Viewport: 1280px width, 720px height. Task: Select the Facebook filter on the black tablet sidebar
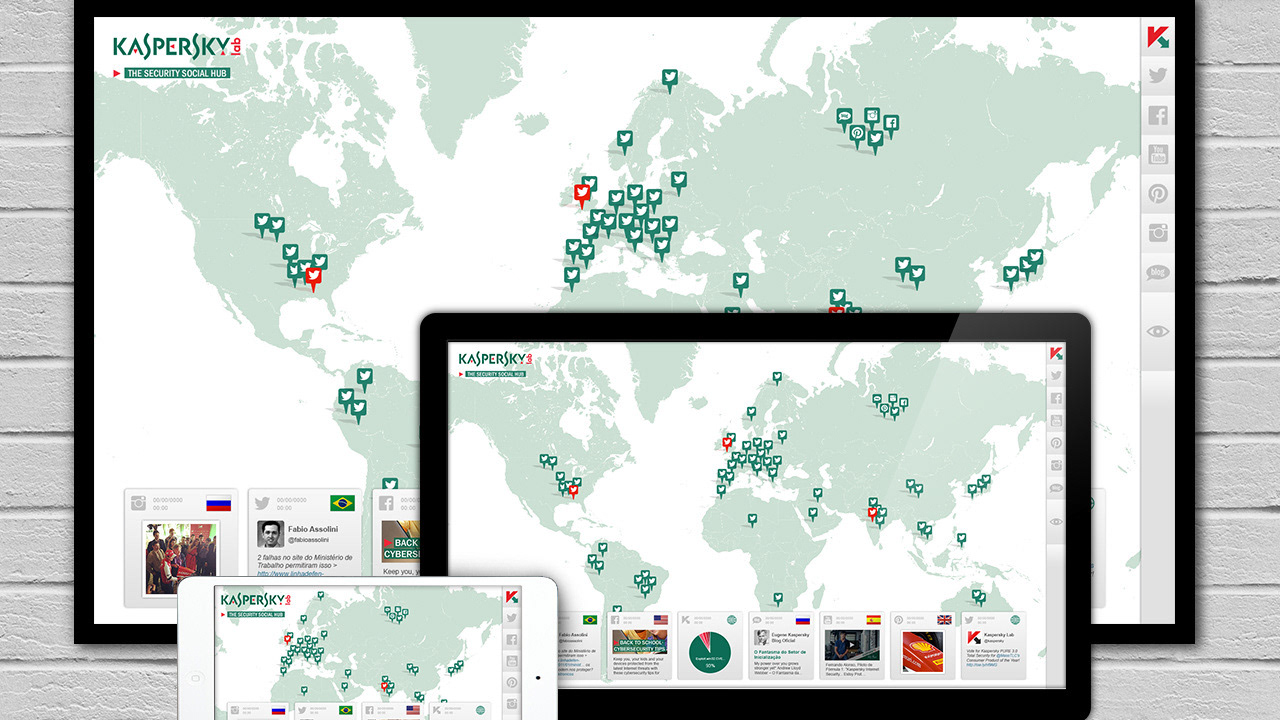(1056, 398)
